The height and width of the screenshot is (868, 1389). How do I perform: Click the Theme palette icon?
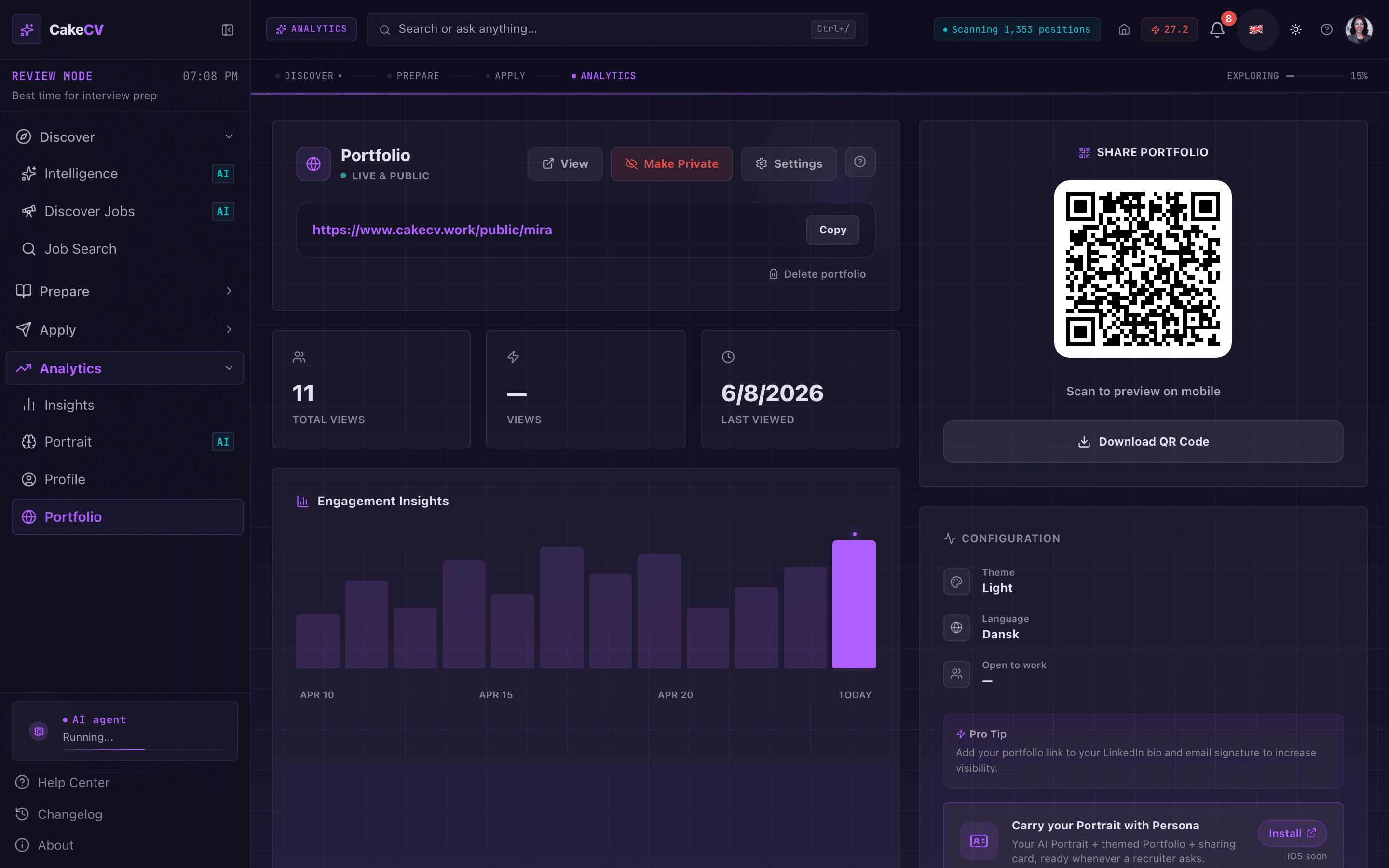957,582
